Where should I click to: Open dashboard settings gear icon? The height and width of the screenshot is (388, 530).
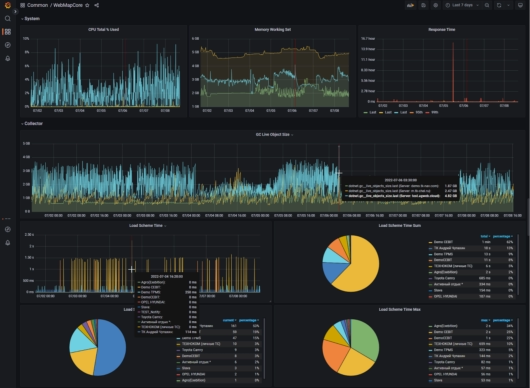[x=436, y=5]
